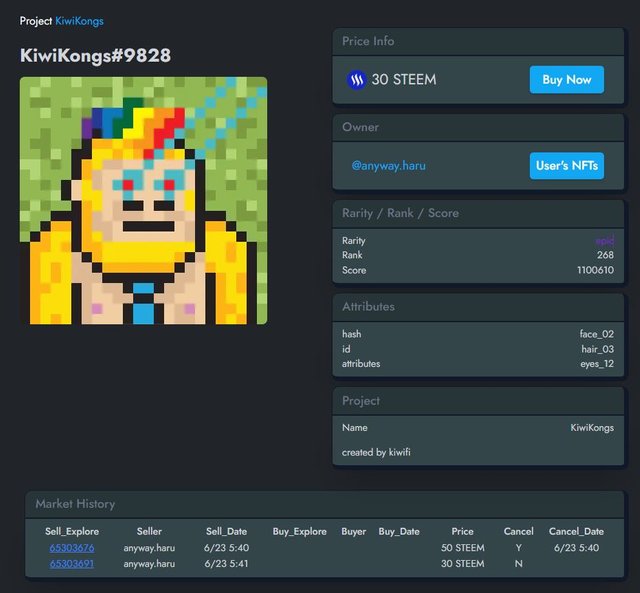Select the epic rarity value
Viewport: 640px width, 593px height.
click(604, 240)
